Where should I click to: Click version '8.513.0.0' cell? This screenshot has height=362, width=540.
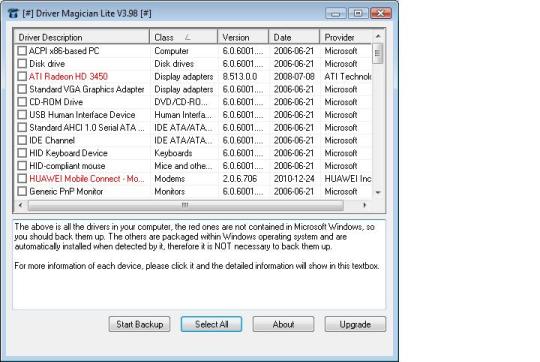point(240,76)
